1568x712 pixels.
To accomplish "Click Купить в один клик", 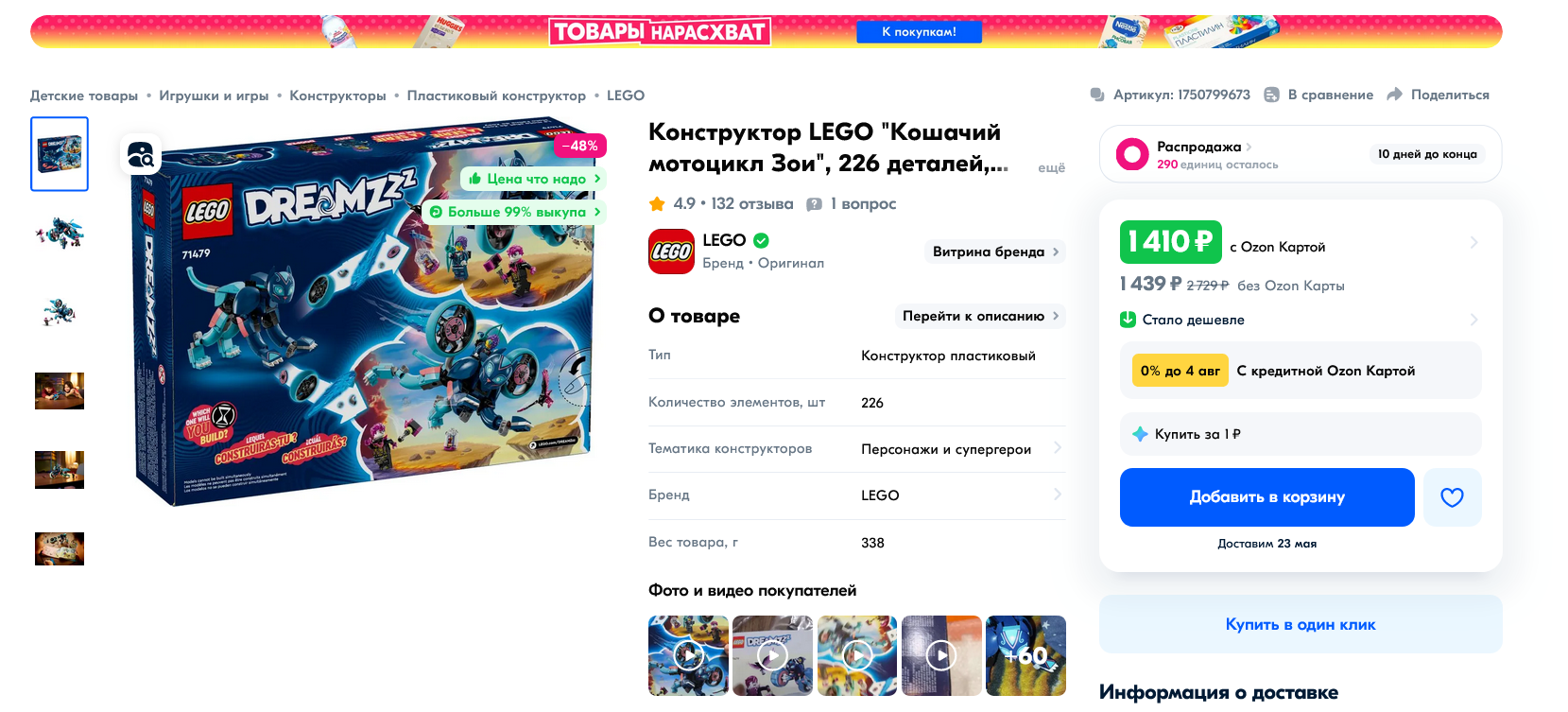I will [x=1301, y=624].
